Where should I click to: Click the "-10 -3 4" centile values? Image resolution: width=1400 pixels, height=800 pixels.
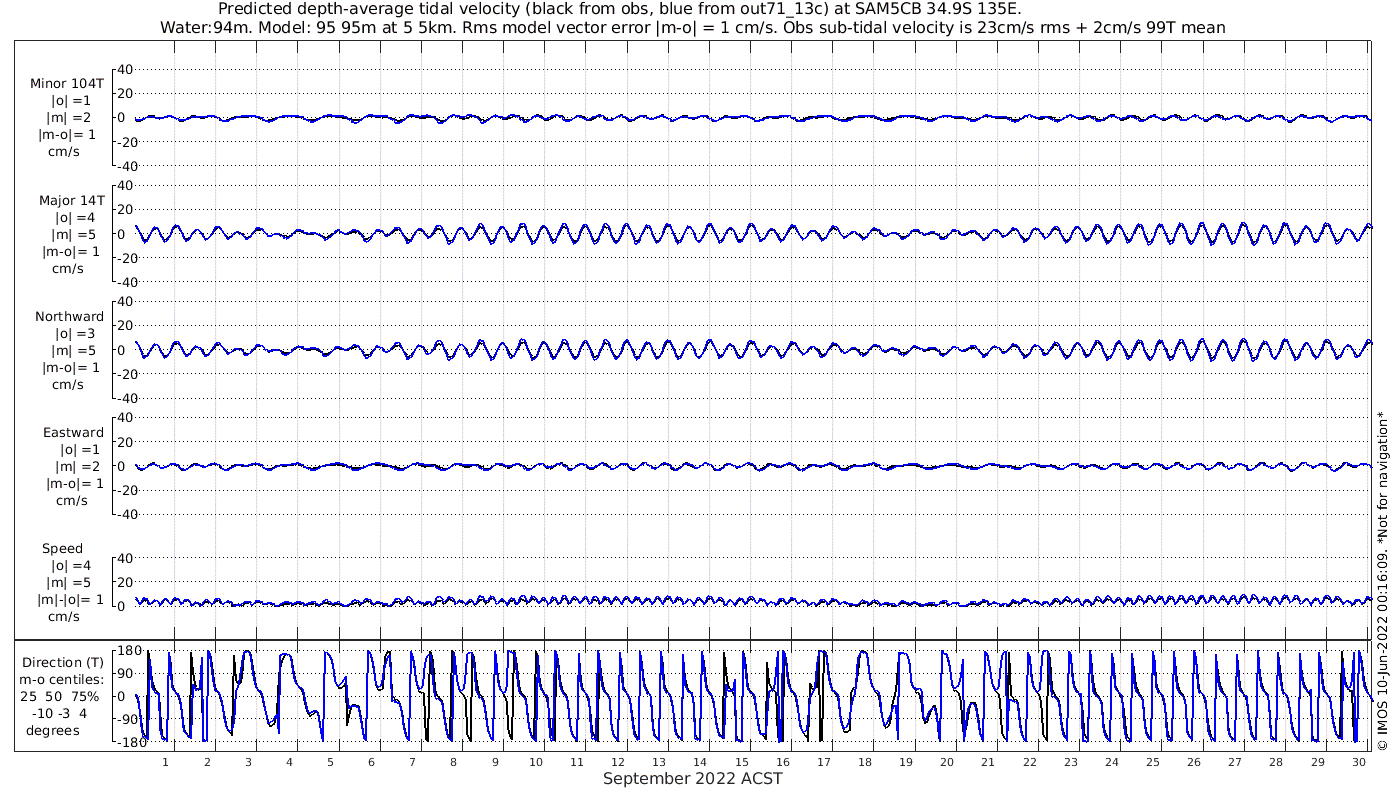tap(59, 714)
